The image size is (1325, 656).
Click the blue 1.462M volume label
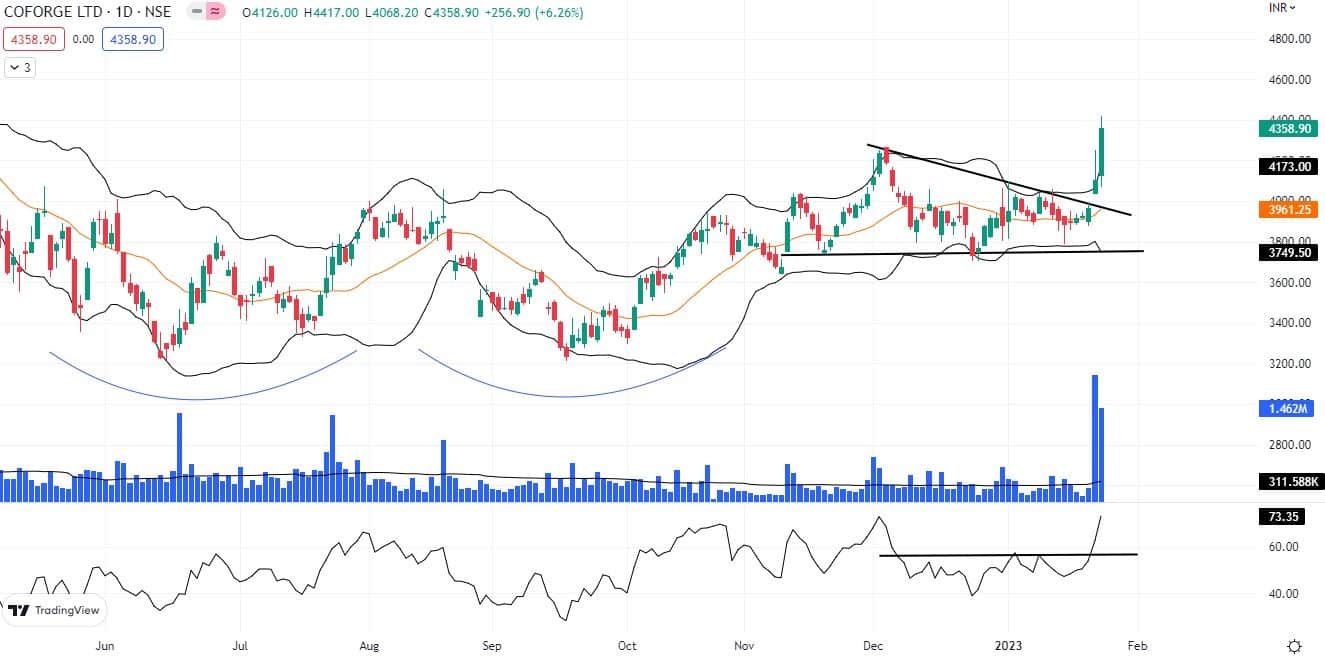(x=1286, y=409)
